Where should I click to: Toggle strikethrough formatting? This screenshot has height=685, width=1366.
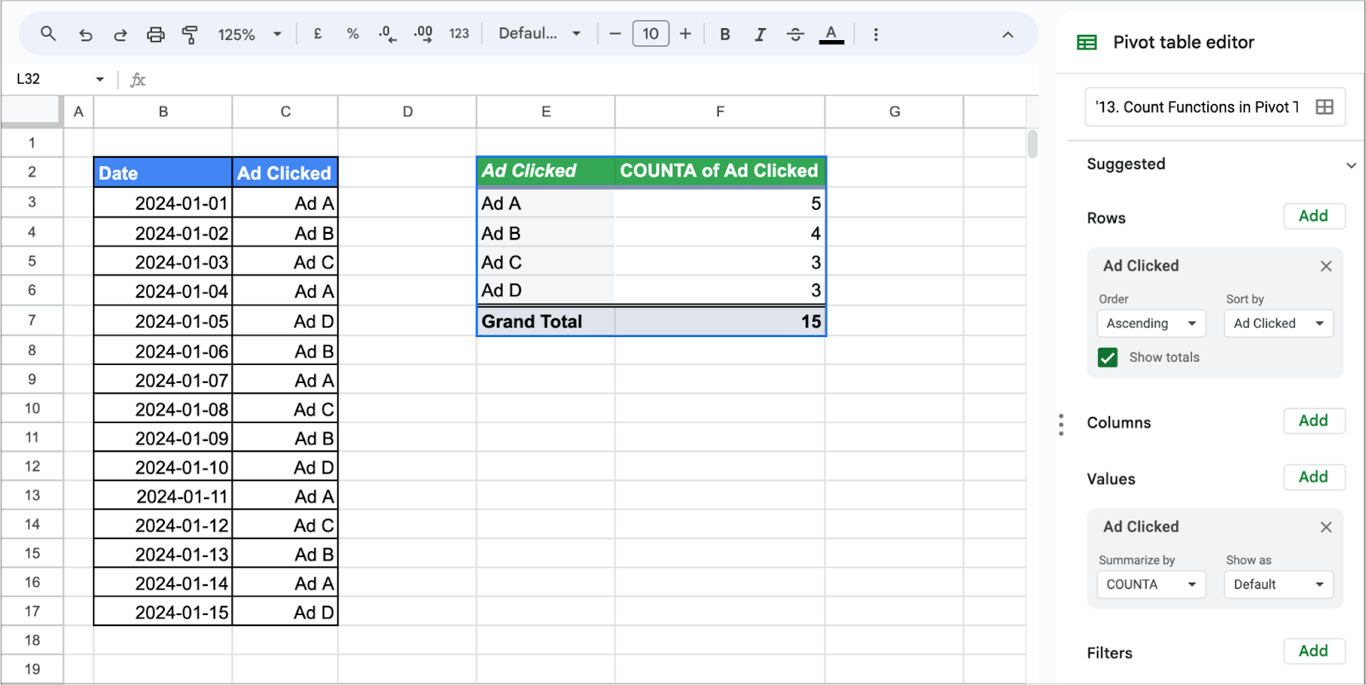[x=795, y=34]
